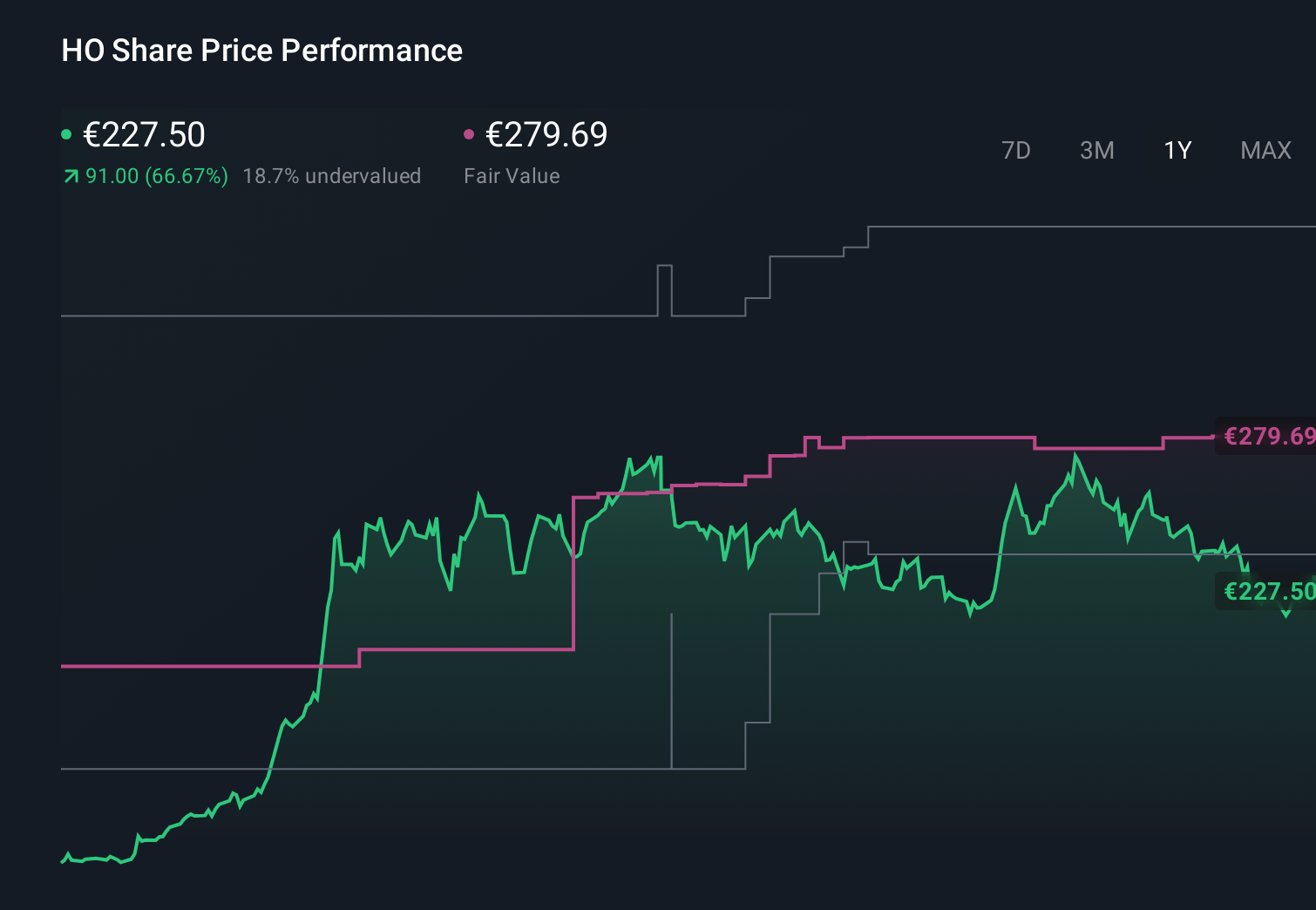Hide the fair value line by clicking its legend
1316x910 pixels.
[x=471, y=133]
